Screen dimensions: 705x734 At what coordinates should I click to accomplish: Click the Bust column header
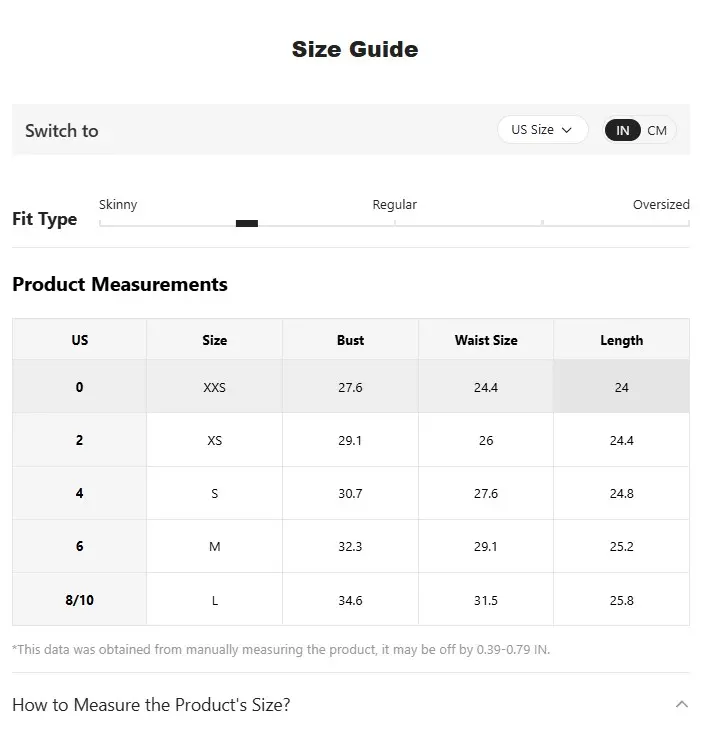point(350,340)
